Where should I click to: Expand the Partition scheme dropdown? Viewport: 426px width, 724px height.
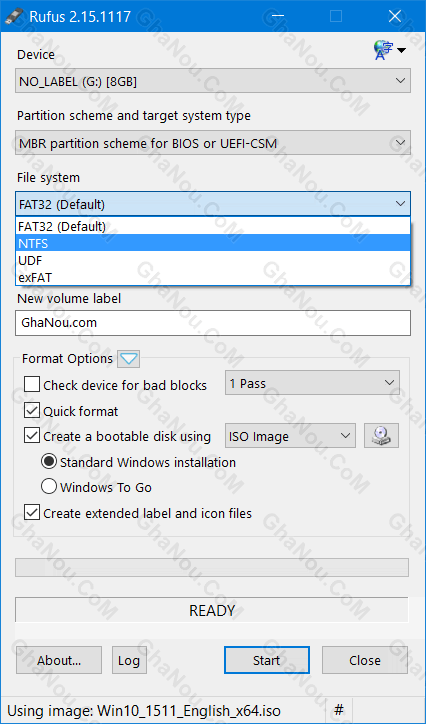coord(213,143)
